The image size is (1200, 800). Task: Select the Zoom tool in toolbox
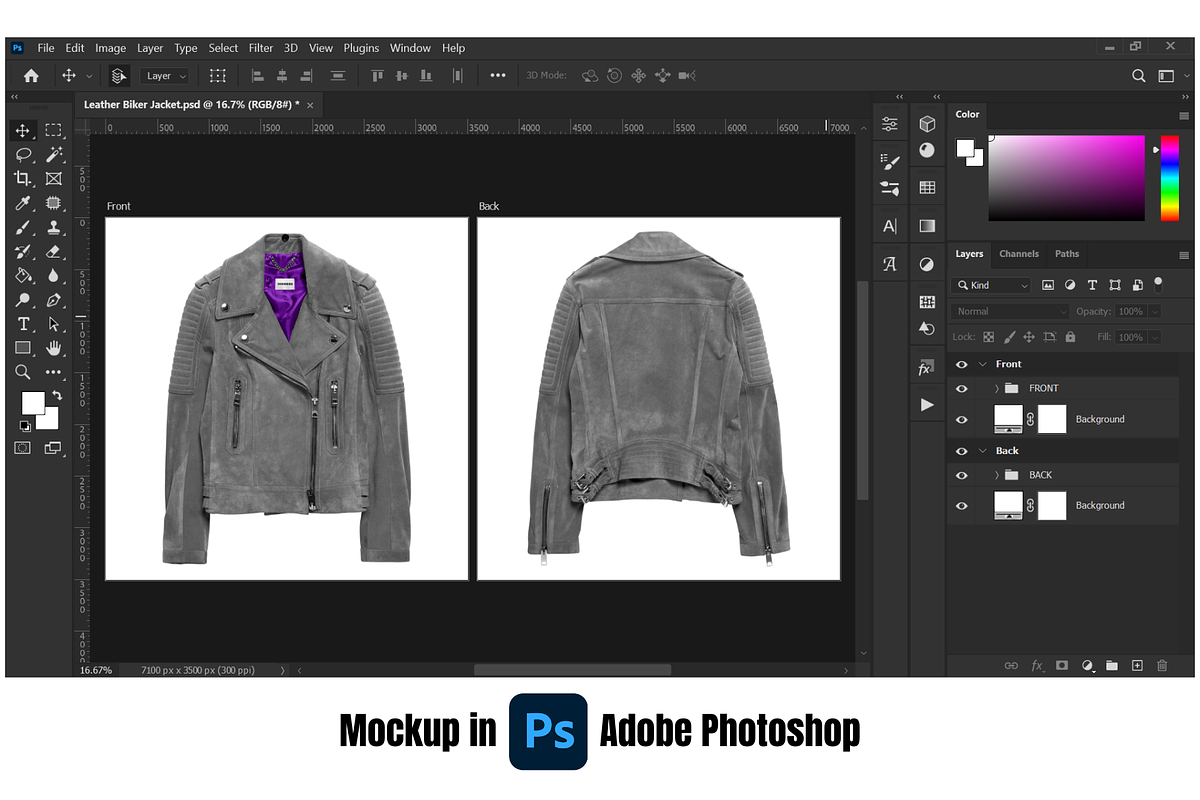(x=23, y=372)
